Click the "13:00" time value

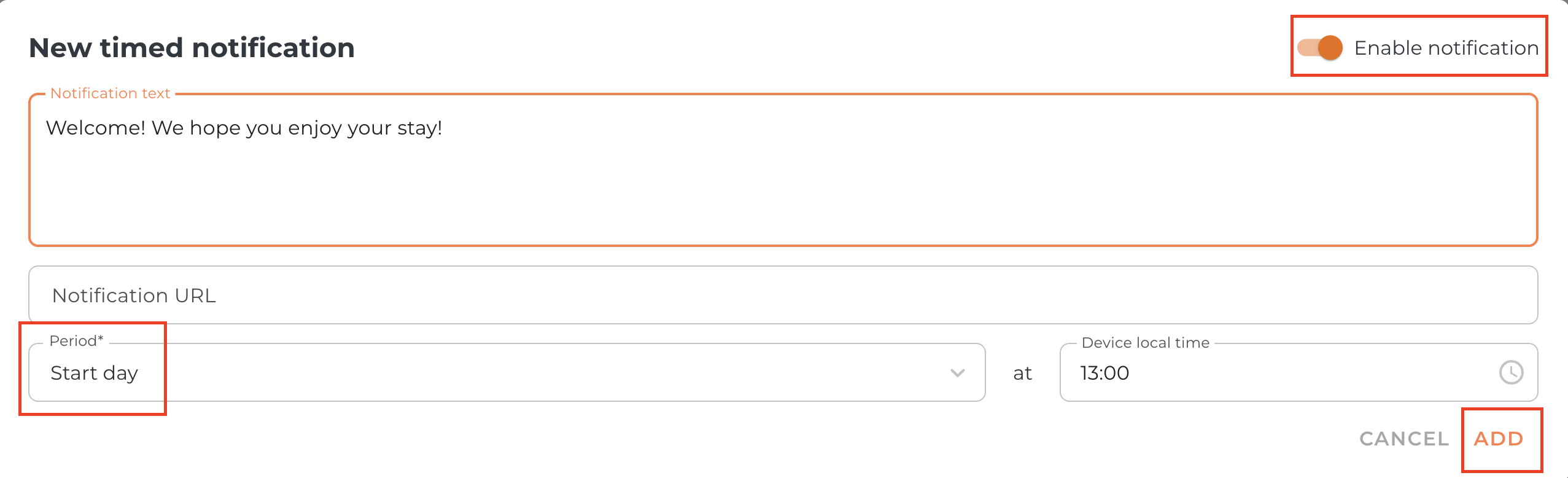click(x=1104, y=373)
